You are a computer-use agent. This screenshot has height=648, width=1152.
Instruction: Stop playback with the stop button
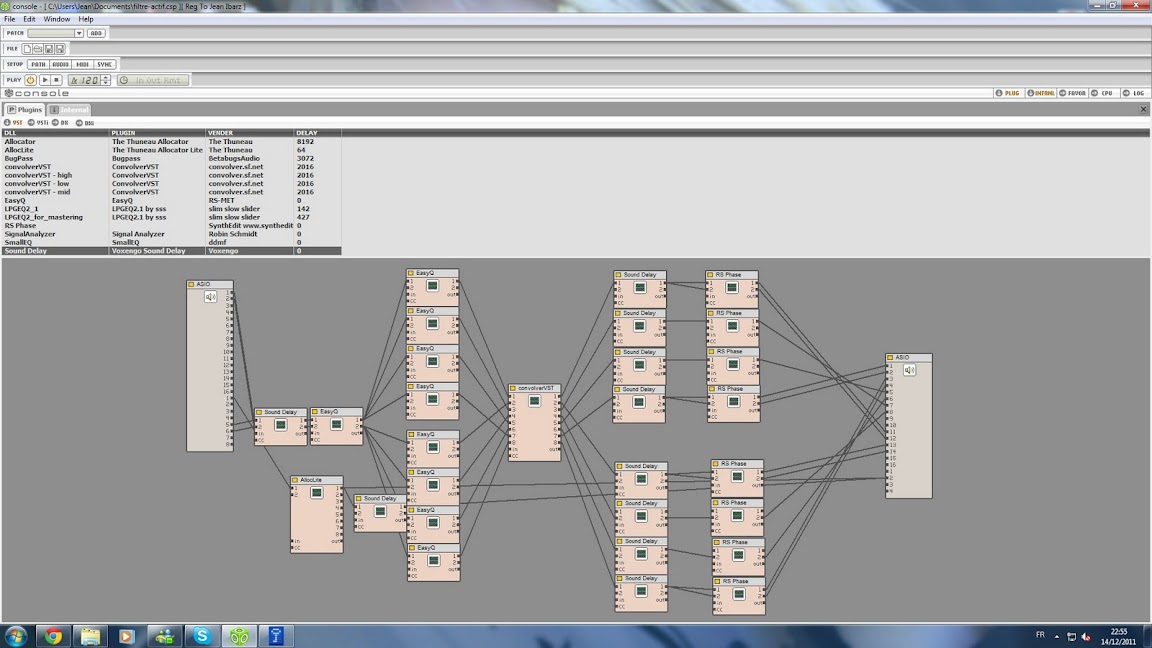click(56, 80)
